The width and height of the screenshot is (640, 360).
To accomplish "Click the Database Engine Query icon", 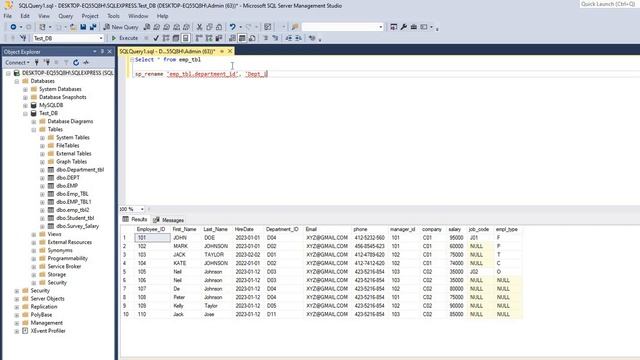I will [147, 27].
